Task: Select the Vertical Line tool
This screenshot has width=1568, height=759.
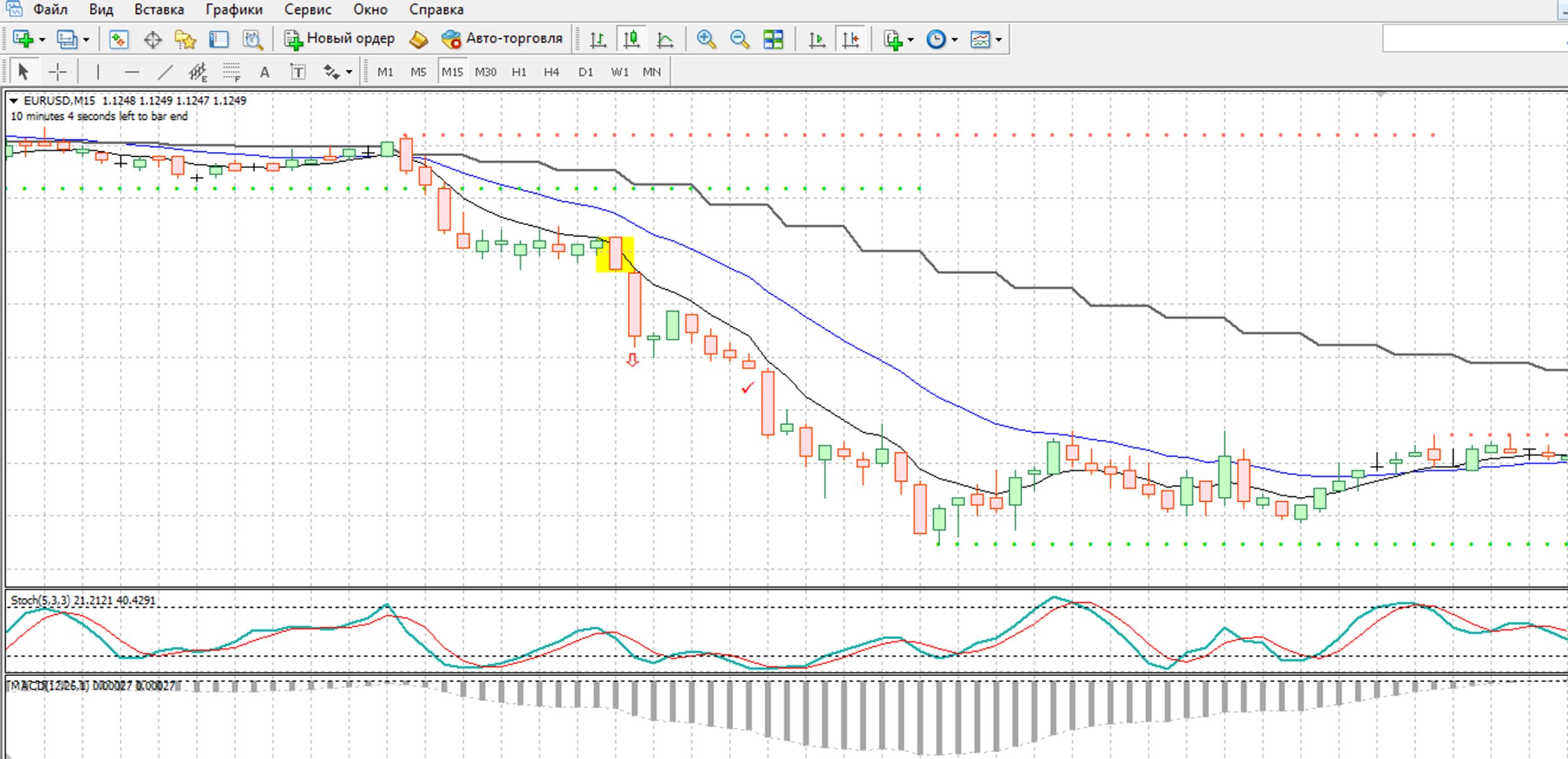Action: coord(98,72)
